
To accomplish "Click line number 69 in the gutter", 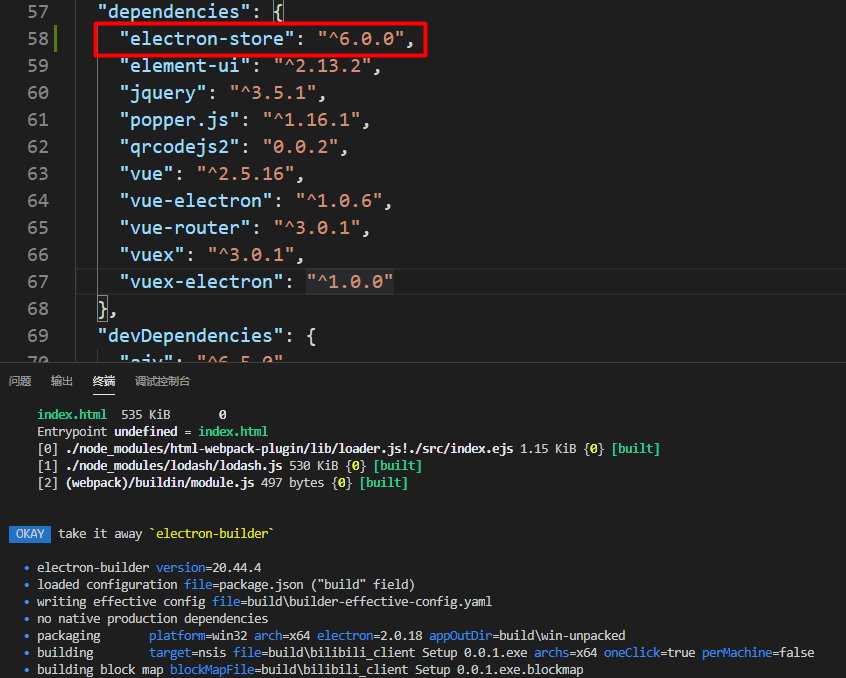I will coord(37,335).
